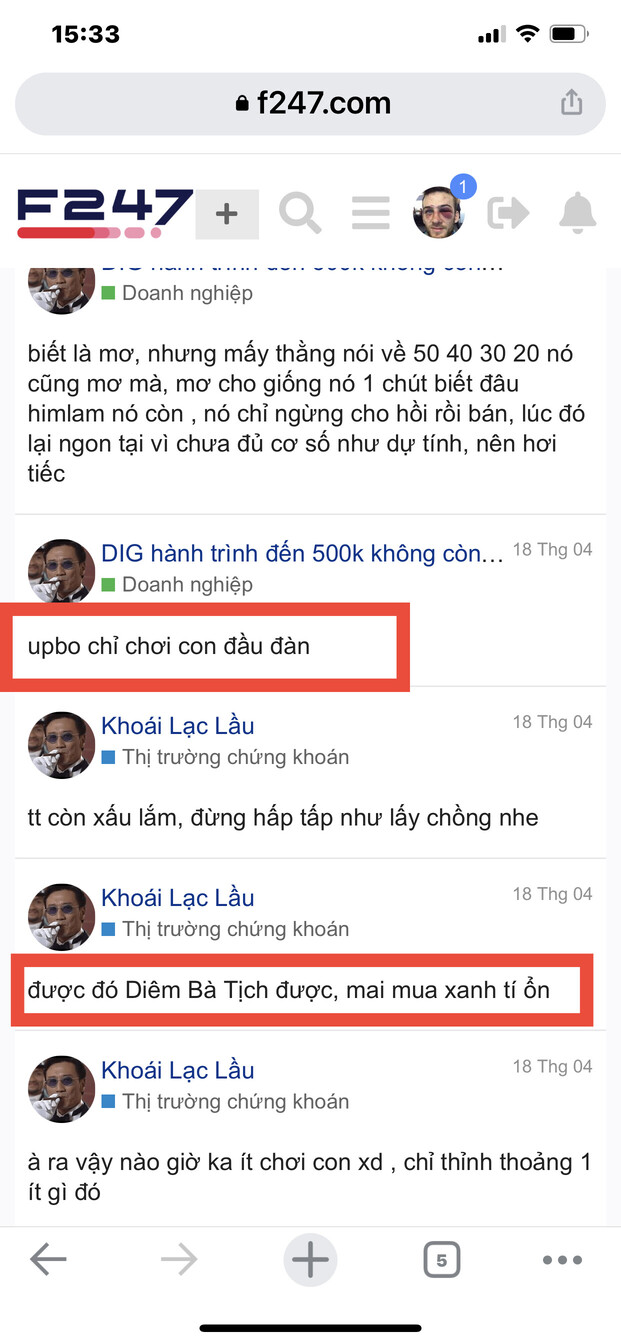The width and height of the screenshot is (621, 1344).
Task: Go back with the browser arrow
Action: tap(48, 1260)
